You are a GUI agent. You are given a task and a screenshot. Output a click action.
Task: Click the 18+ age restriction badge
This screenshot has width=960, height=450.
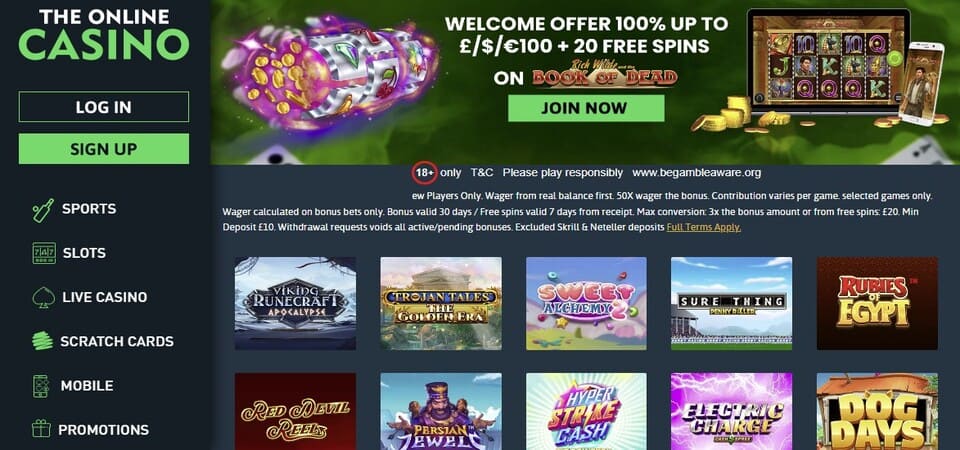pyautogui.click(x=425, y=173)
